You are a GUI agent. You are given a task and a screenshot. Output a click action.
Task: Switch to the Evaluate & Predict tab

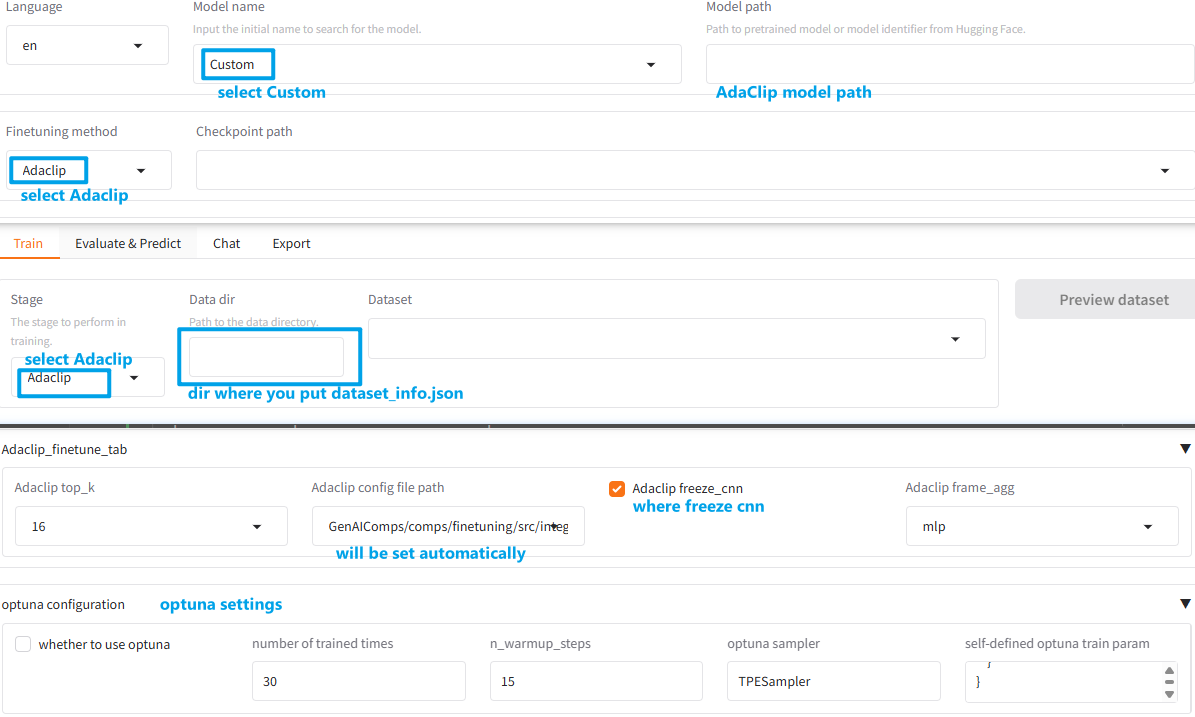(x=128, y=243)
